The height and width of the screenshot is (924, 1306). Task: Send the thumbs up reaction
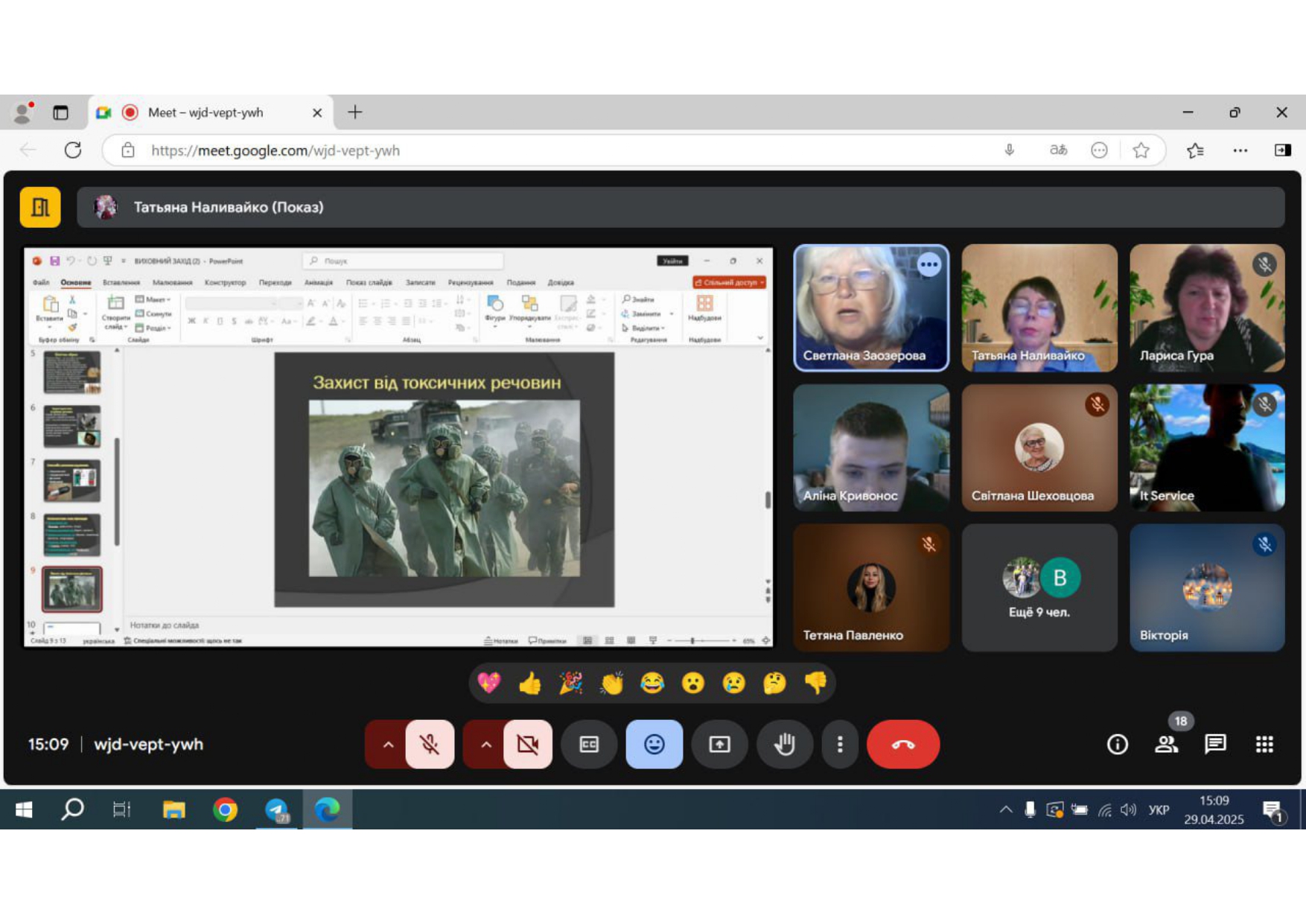[x=530, y=683]
